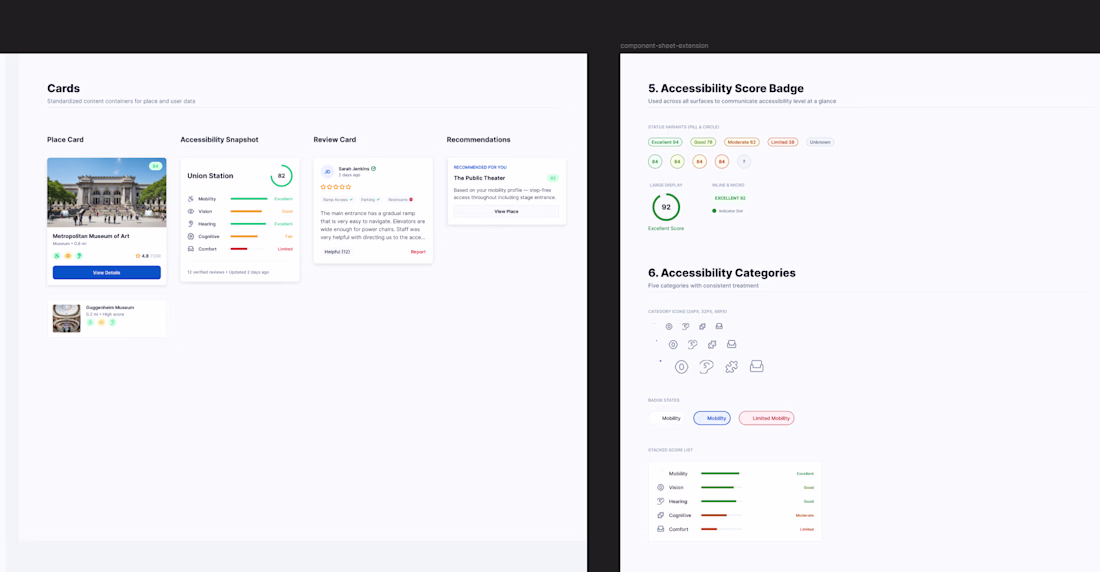Click the medium-sized cognitive puzzle category icon
Viewport: 1100px width, 572px height.
pos(712,345)
